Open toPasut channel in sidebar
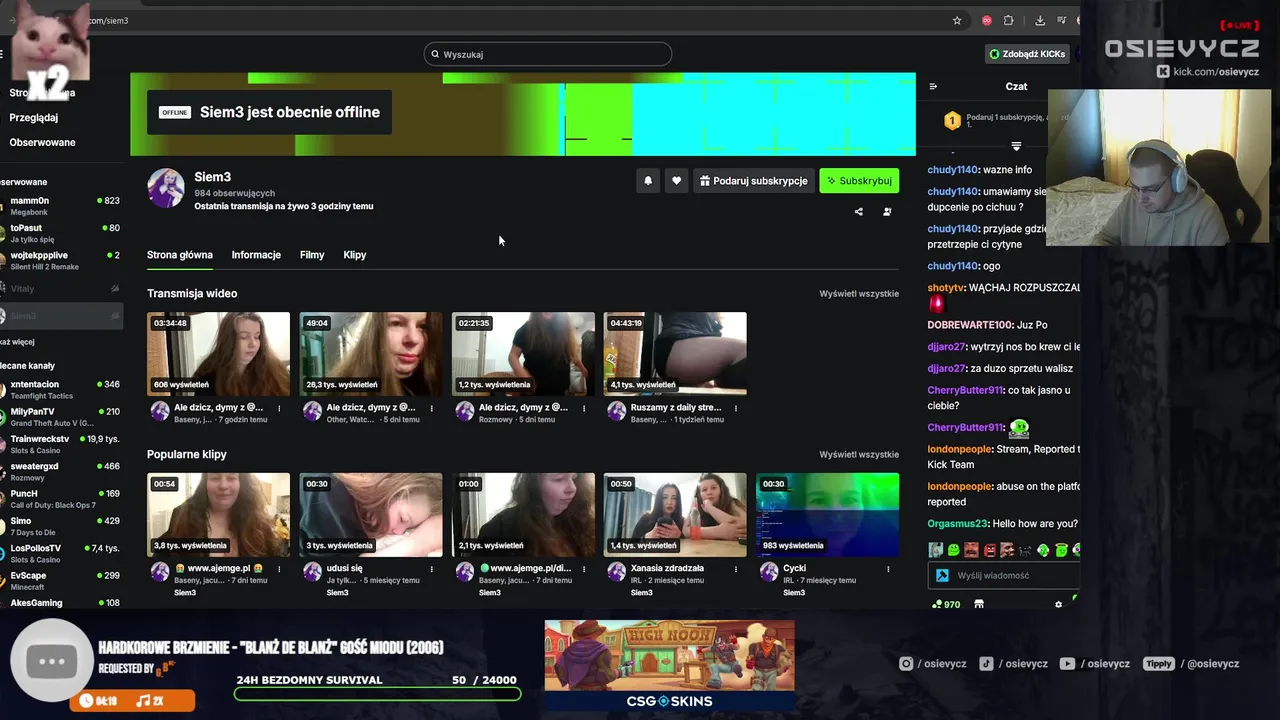 [62, 233]
